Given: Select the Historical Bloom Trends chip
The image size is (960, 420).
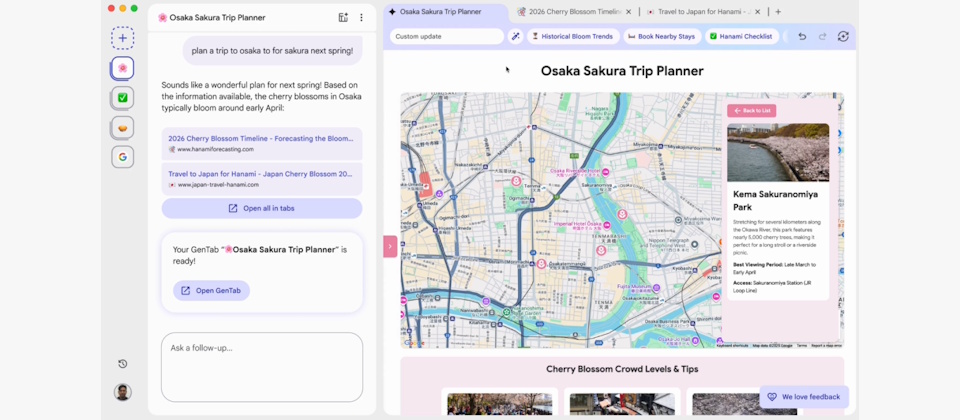Looking at the screenshot, I should (x=572, y=36).
